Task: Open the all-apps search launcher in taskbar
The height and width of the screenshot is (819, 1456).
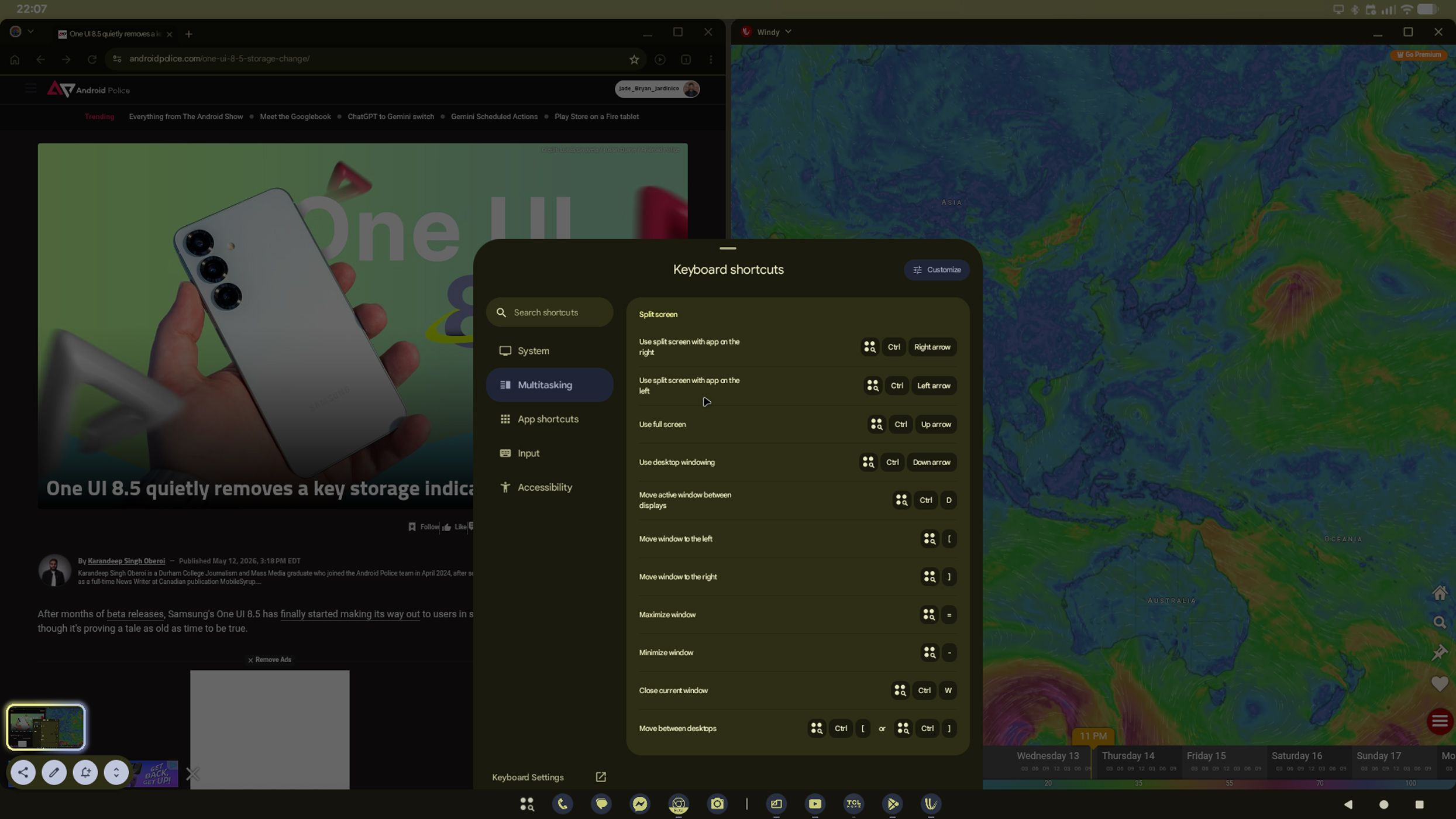Action: 527,804
